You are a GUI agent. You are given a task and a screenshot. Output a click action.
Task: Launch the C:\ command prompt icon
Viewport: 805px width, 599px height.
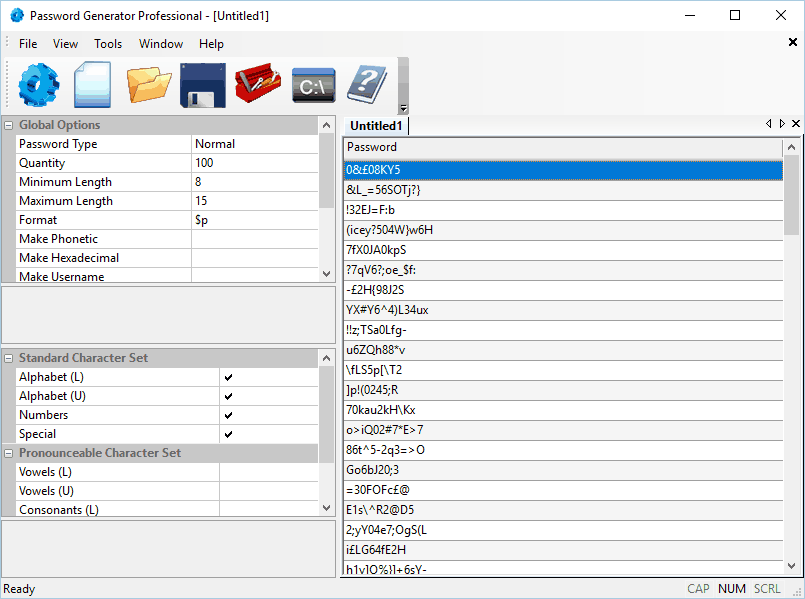pos(314,85)
